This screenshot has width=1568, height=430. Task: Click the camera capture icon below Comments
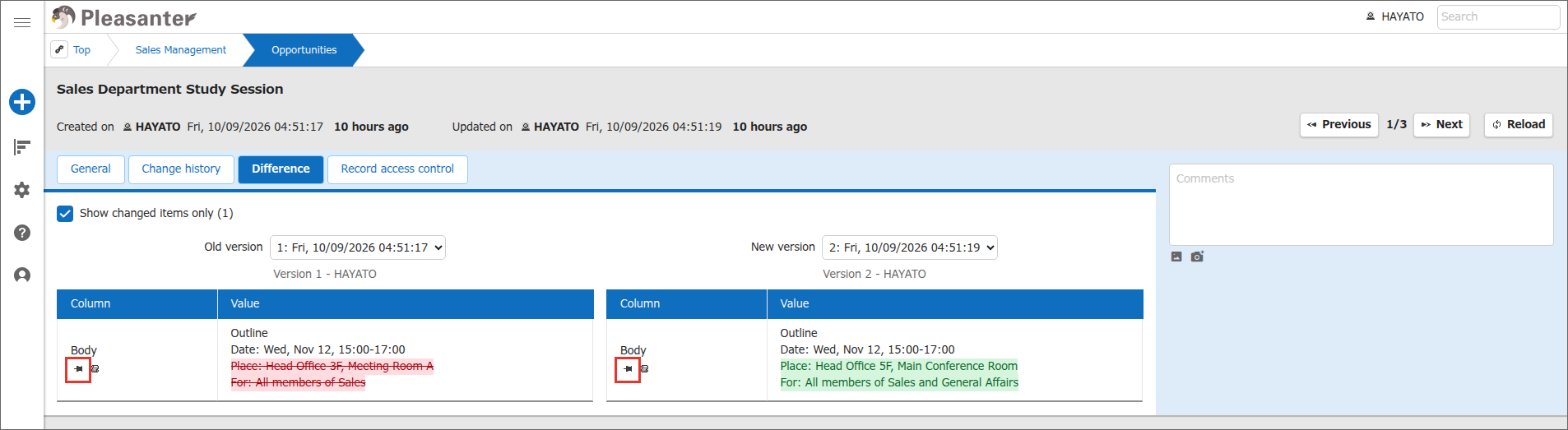coord(1197,257)
